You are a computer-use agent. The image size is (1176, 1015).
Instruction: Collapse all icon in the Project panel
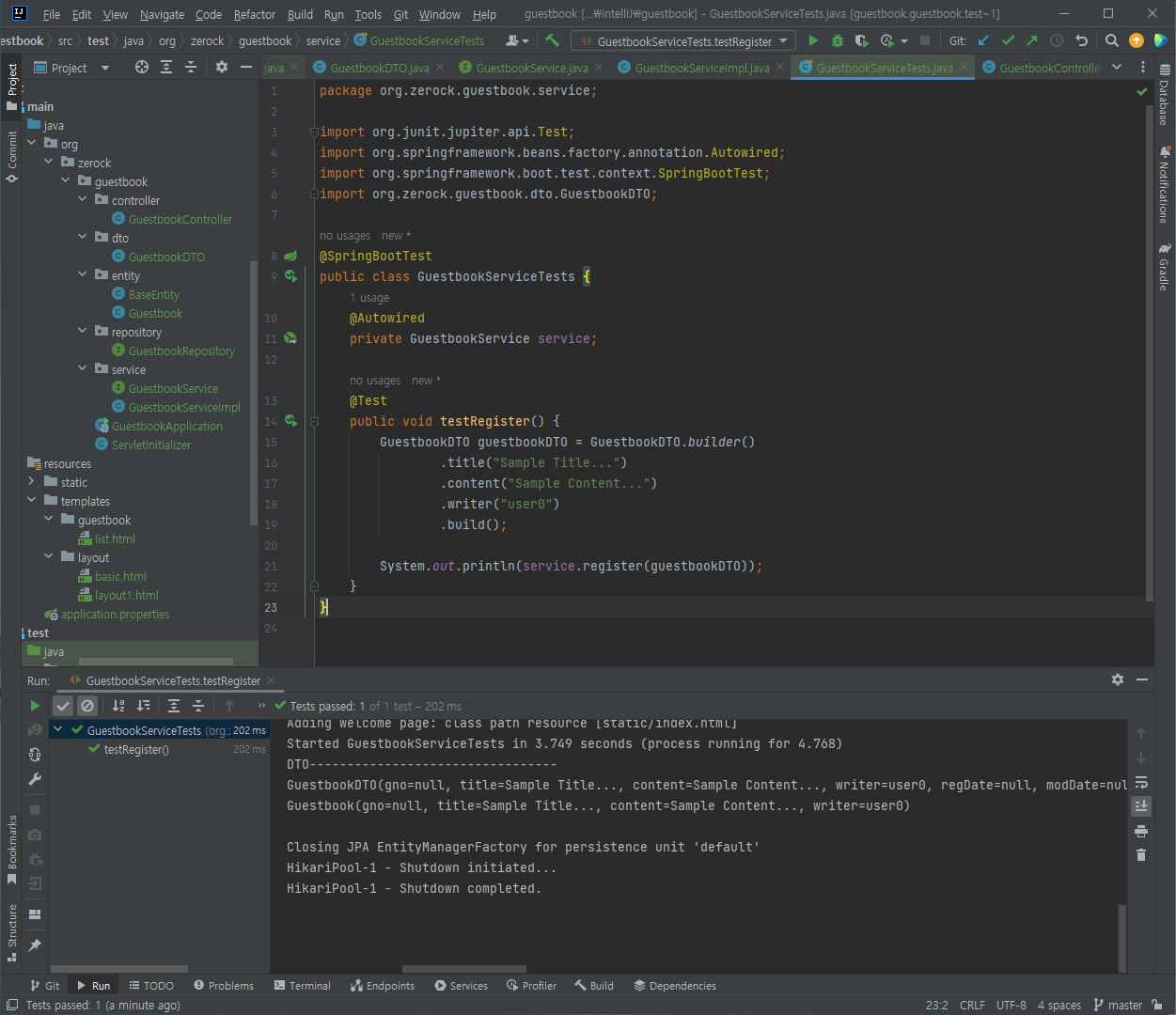point(191,67)
